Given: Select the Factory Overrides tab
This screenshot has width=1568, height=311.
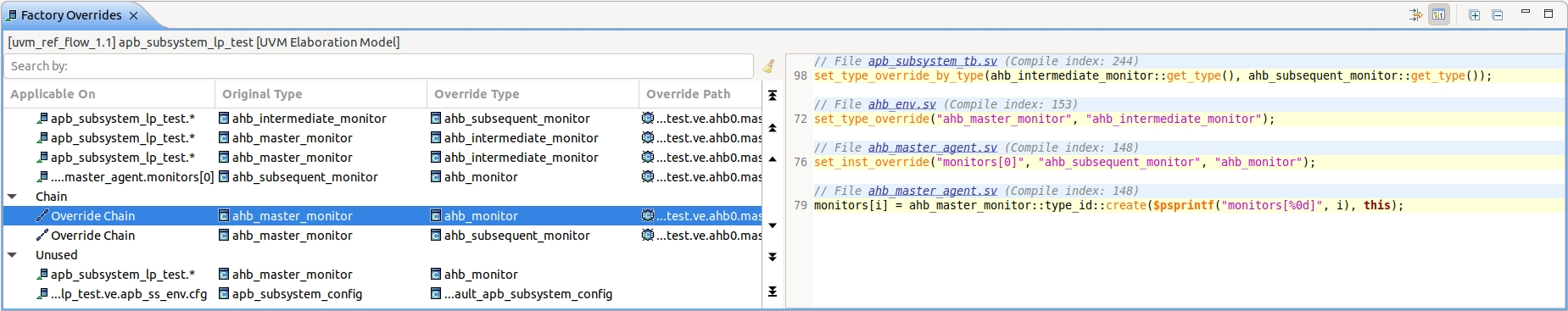Looking at the screenshot, I should (x=71, y=15).
